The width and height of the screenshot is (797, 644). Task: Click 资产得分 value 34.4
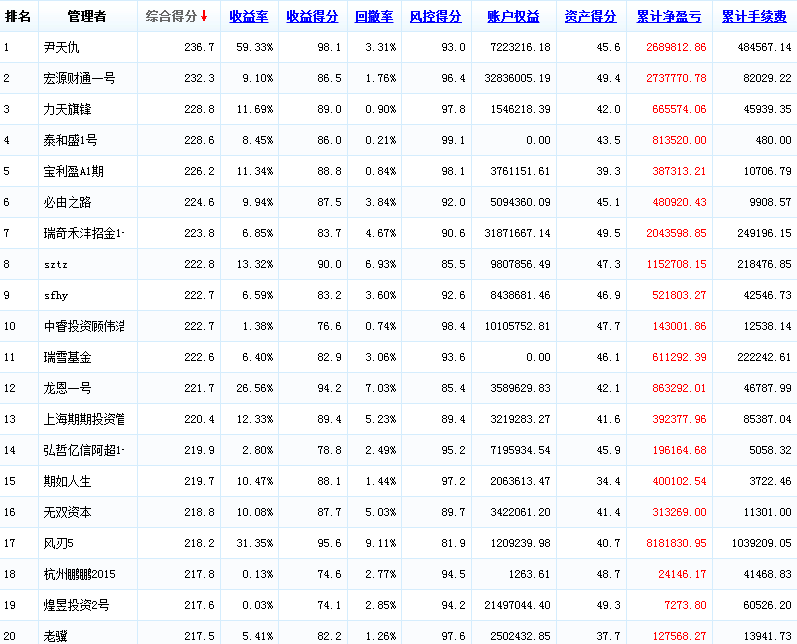tap(608, 481)
